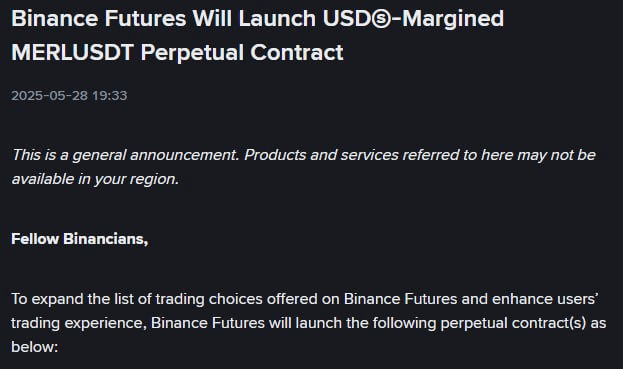Click the announcement title first line
Screen dimensions: 623x369
257,19
